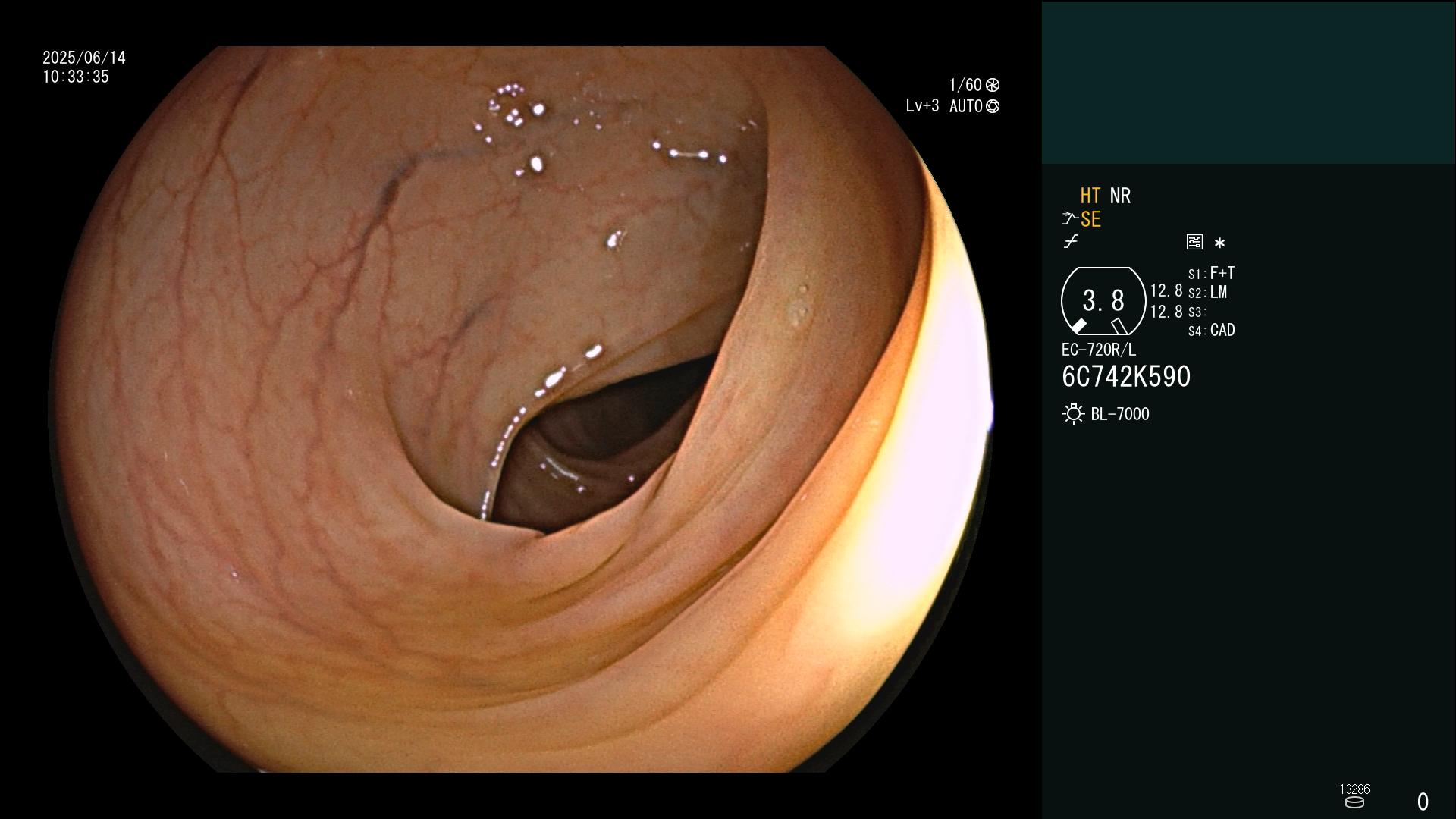Click the storage disk icon under 13286
This screenshot has height=819, width=1456.
tap(1354, 802)
